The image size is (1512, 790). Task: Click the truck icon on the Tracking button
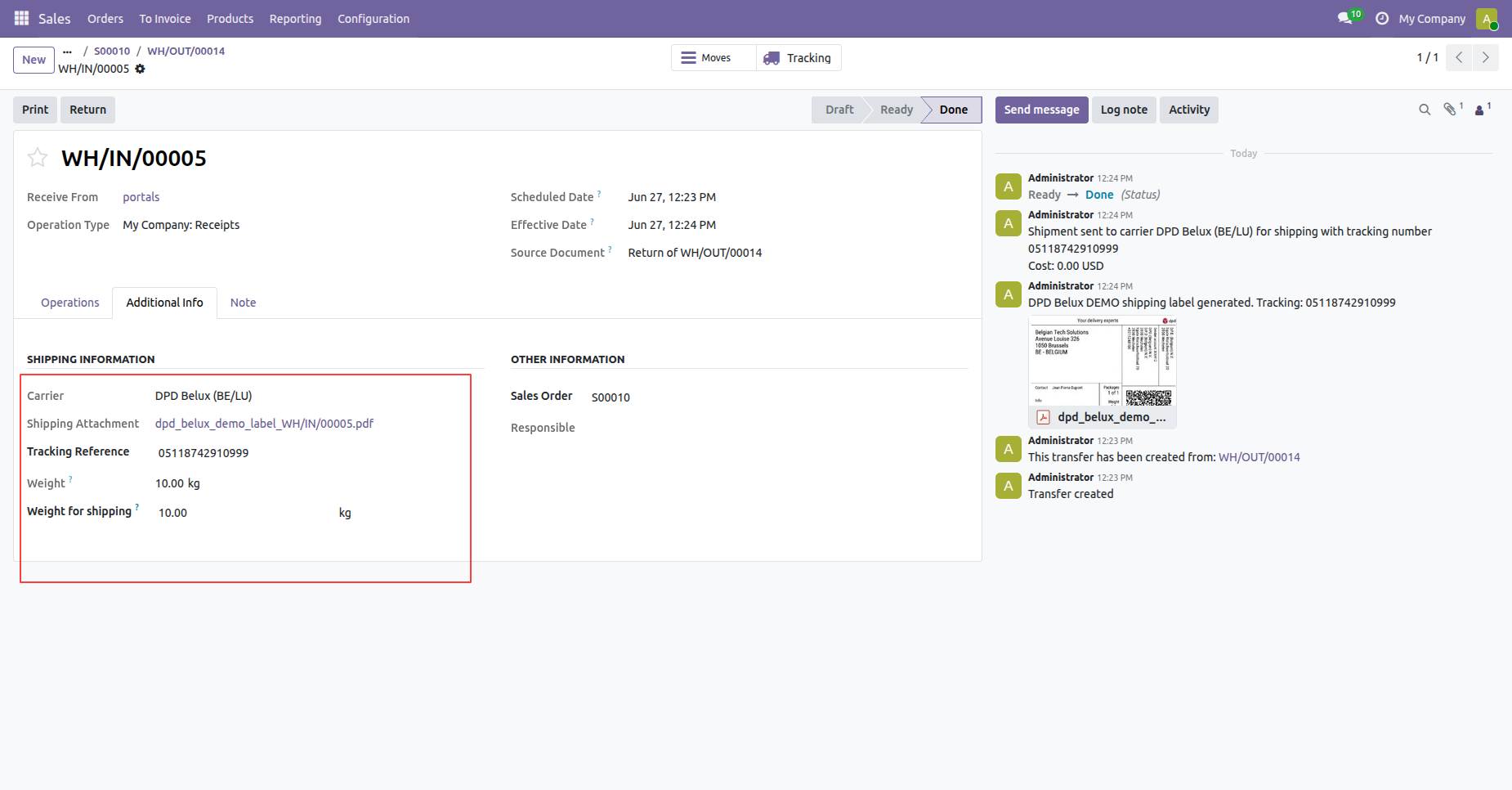point(771,58)
